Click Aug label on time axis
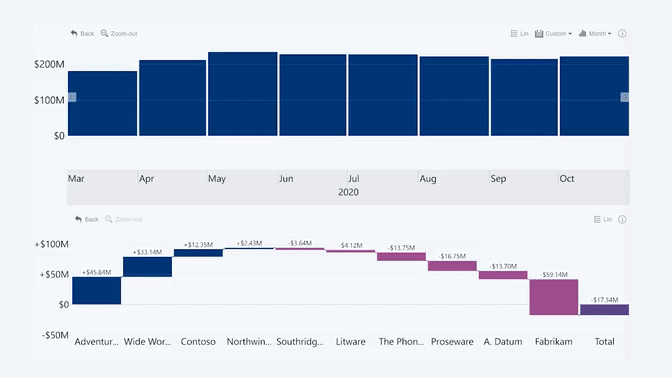 coord(428,179)
